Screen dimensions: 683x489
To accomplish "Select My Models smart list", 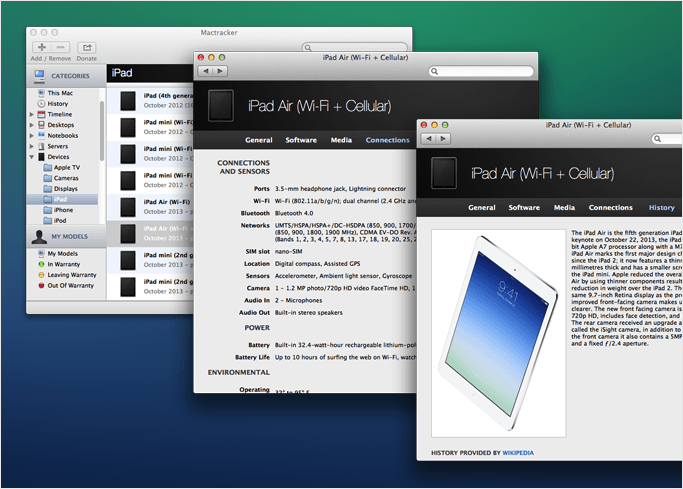I will (x=62, y=253).
